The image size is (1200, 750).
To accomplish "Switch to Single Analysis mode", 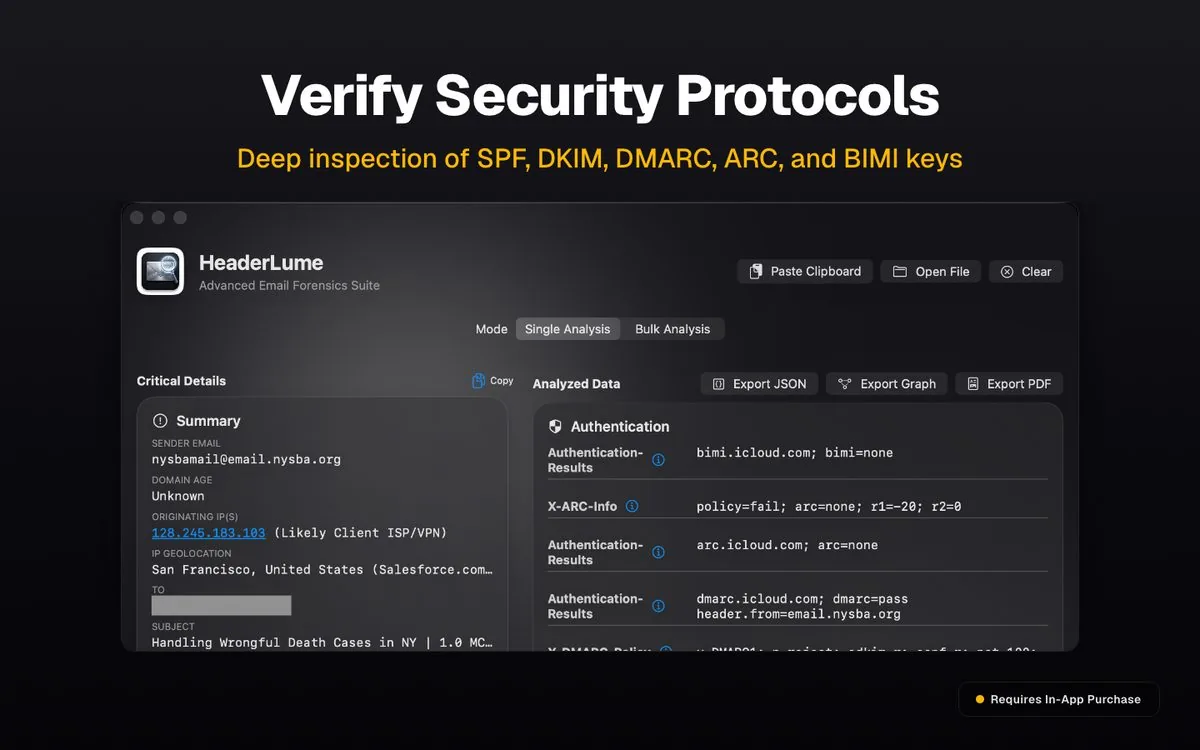I will point(568,329).
